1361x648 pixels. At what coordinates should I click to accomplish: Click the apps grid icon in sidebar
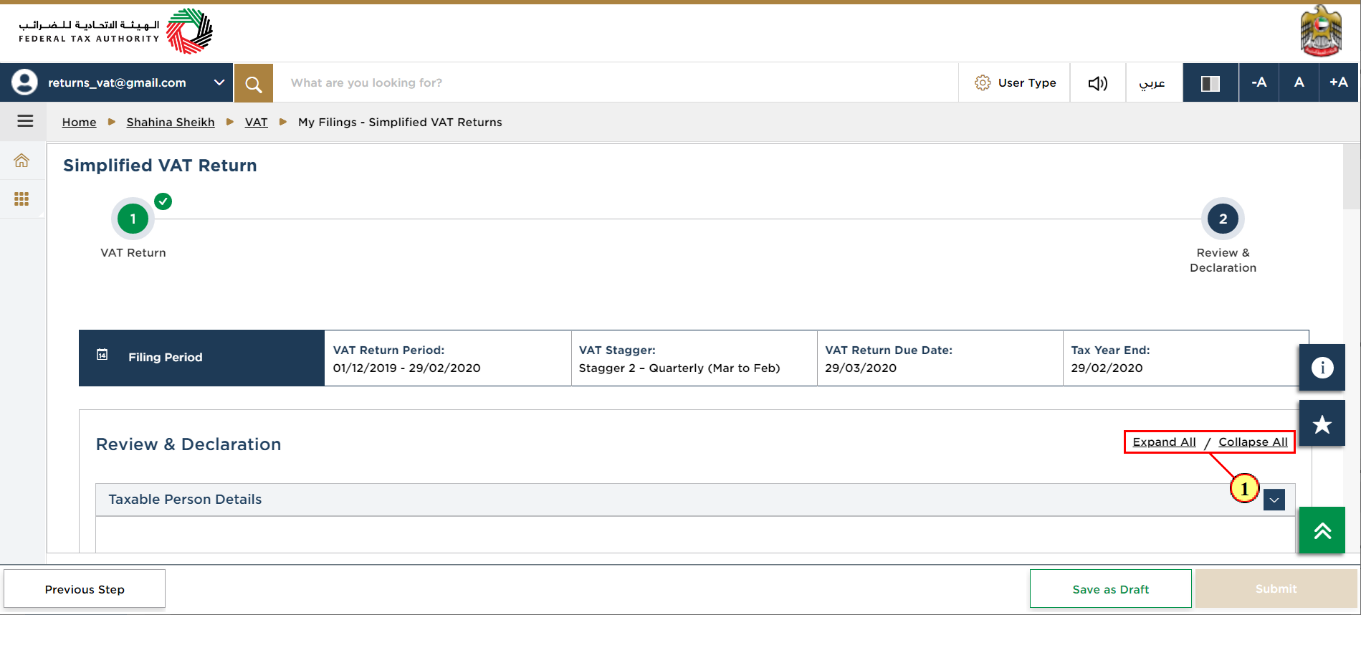(21, 199)
